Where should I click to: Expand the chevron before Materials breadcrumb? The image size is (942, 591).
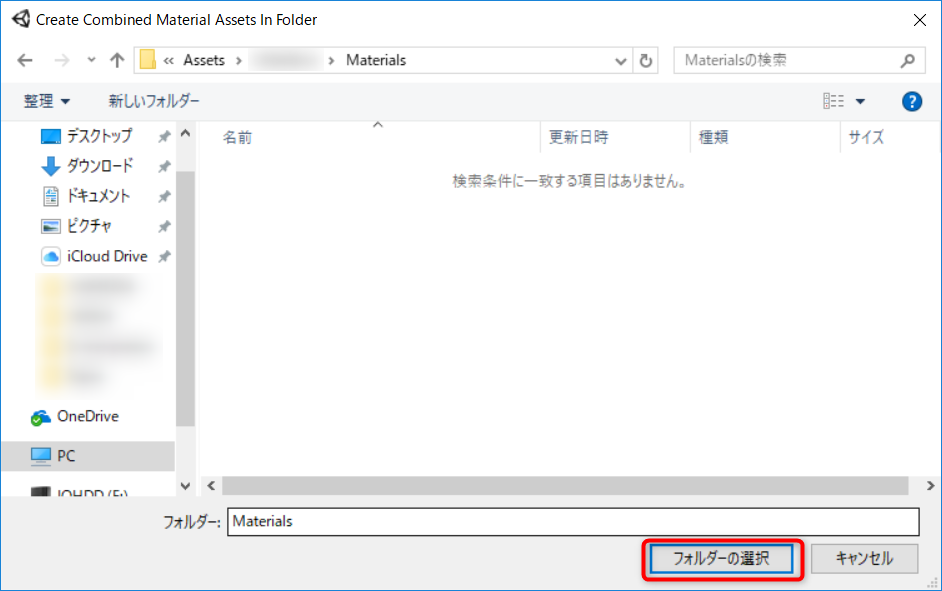(x=331, y=61)
